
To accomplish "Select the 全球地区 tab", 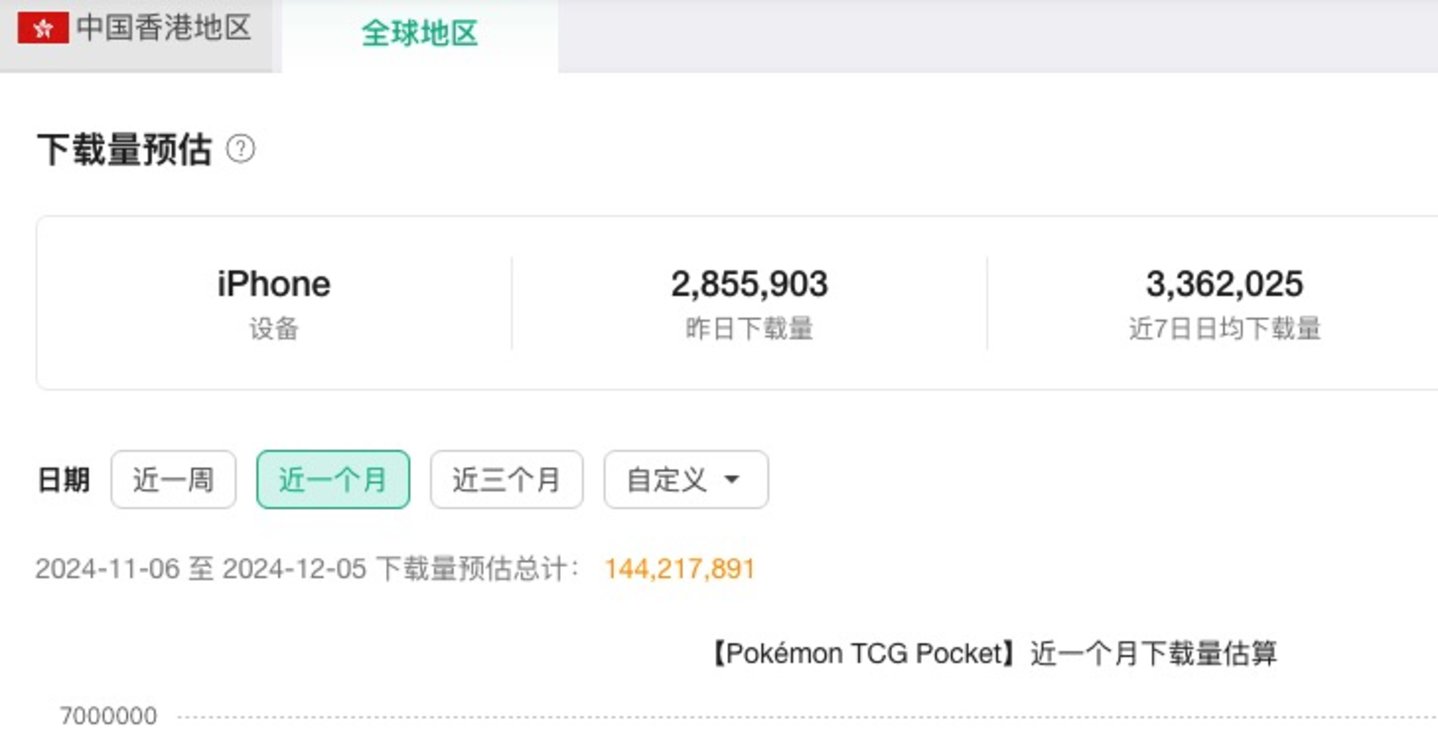I will [419, 34].
